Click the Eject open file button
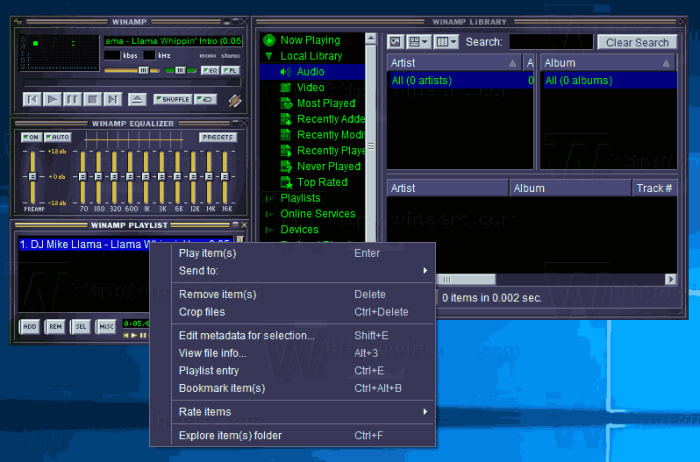 click(x=137, y=99)
